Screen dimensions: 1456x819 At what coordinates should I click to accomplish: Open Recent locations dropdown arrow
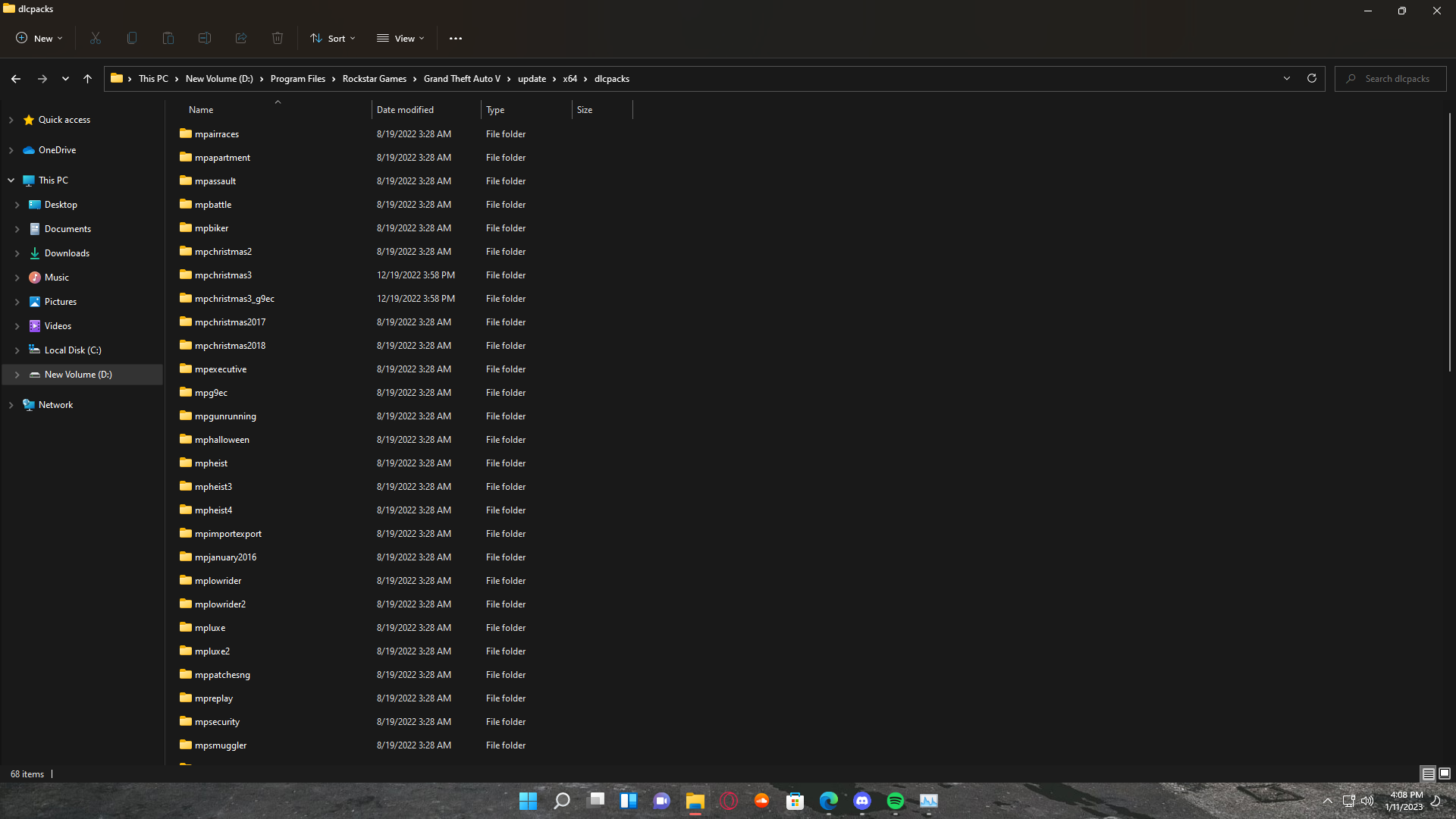click(65, 79)
